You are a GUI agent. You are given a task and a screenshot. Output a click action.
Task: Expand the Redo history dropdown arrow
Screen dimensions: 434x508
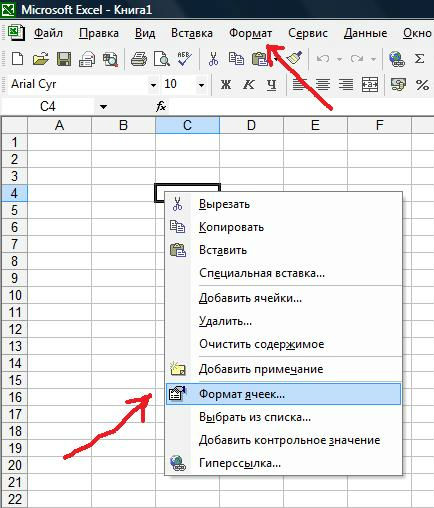point(373,59)
